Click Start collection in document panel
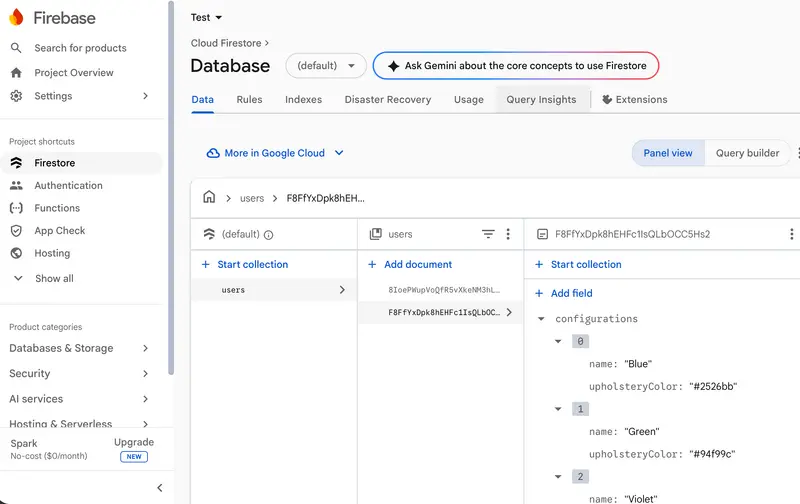The image size is (800, 504). coord(579,264)
